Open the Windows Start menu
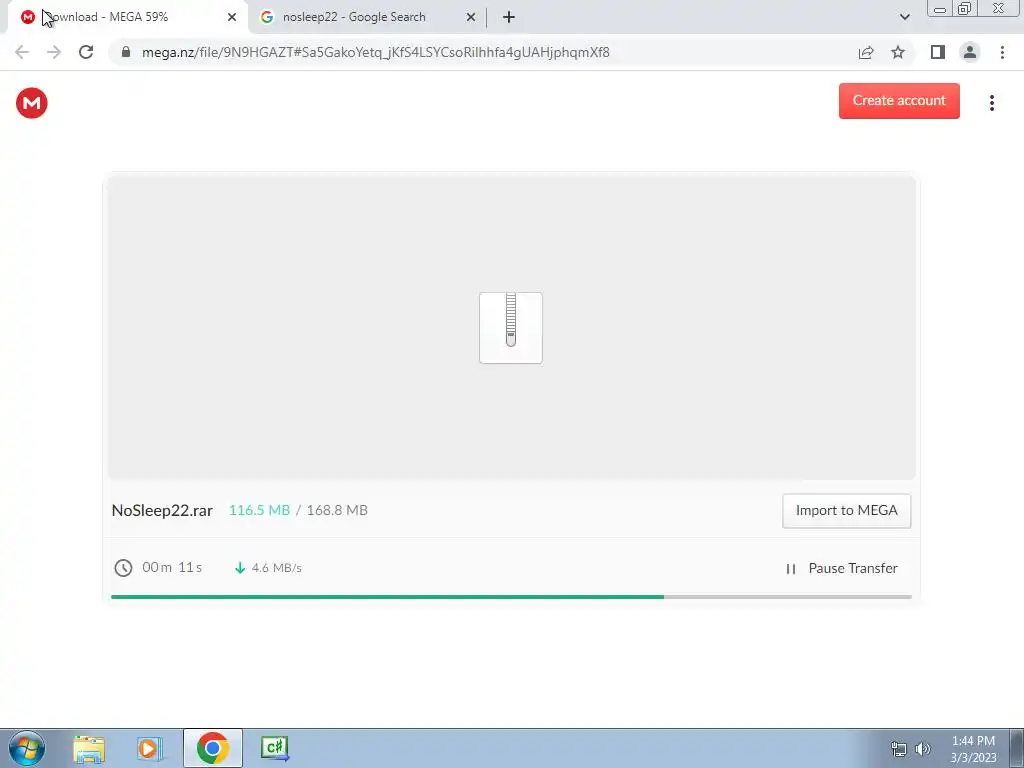The height and width of the screenshot is (768, 1024). coord(27,748)
